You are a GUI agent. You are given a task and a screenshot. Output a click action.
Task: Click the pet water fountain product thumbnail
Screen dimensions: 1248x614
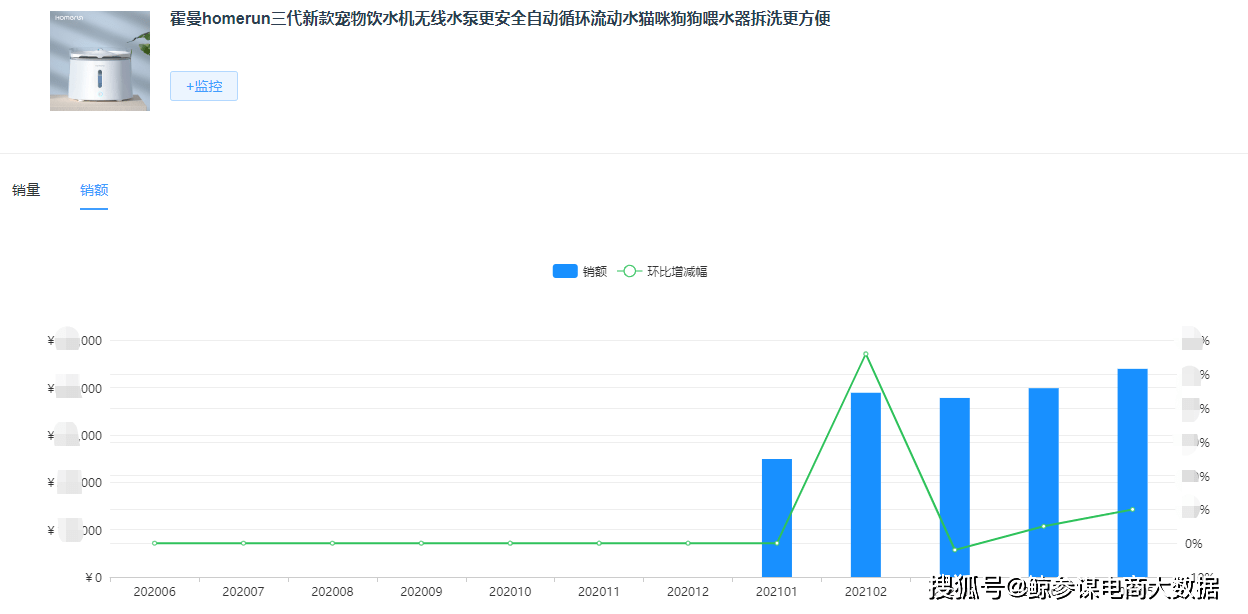pos(100,61)
